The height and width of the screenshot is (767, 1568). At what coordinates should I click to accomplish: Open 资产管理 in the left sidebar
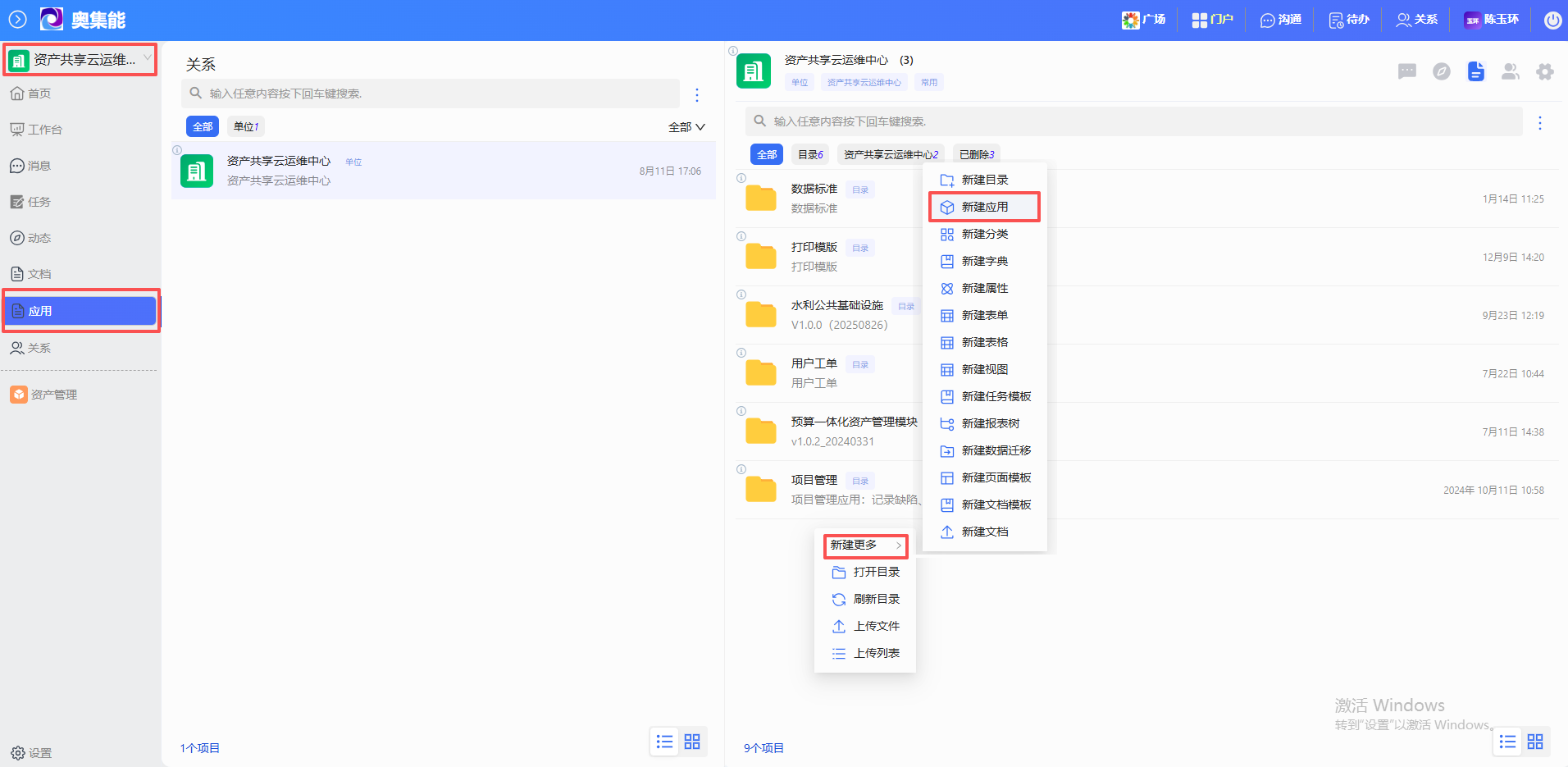point(54,395)
